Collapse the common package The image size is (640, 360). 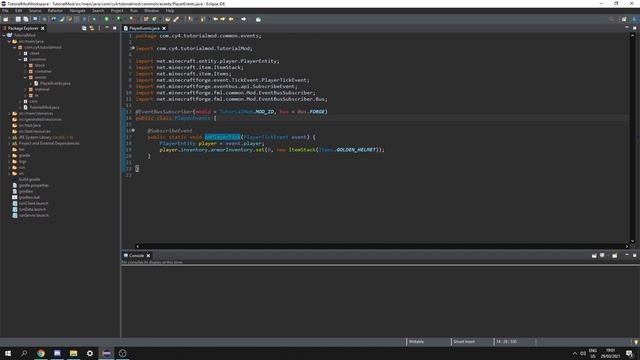click(x=20, y=59)
